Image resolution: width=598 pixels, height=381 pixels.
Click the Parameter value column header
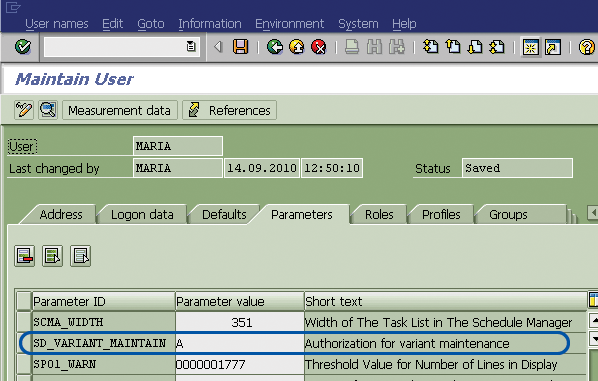click(240, 301)
